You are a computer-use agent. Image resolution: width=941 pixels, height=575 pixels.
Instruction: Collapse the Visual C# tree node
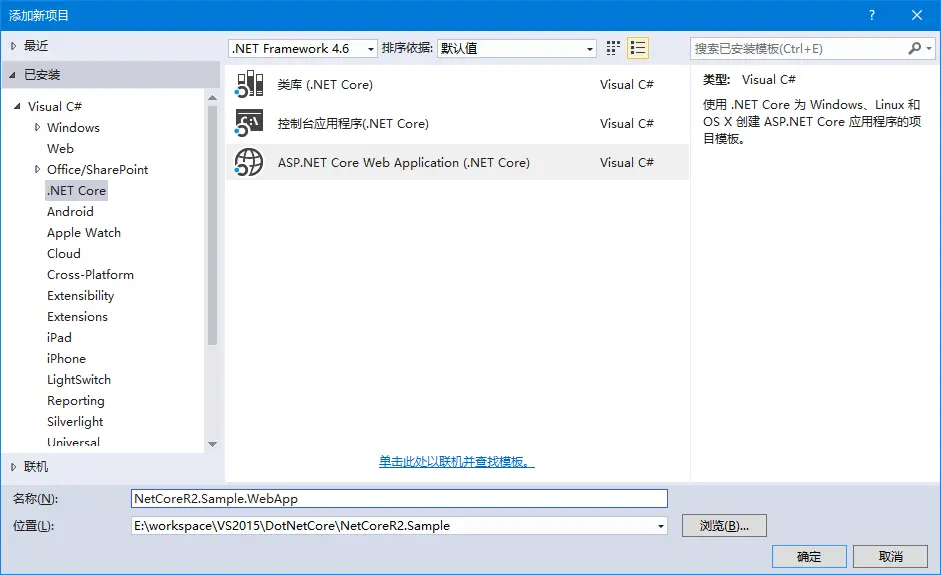17,106
